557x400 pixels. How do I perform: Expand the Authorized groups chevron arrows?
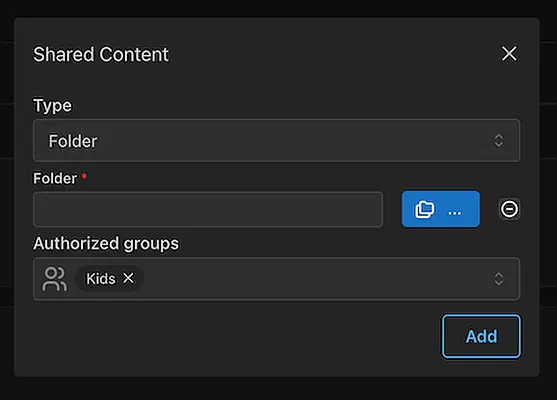click(x=499, y=279)
